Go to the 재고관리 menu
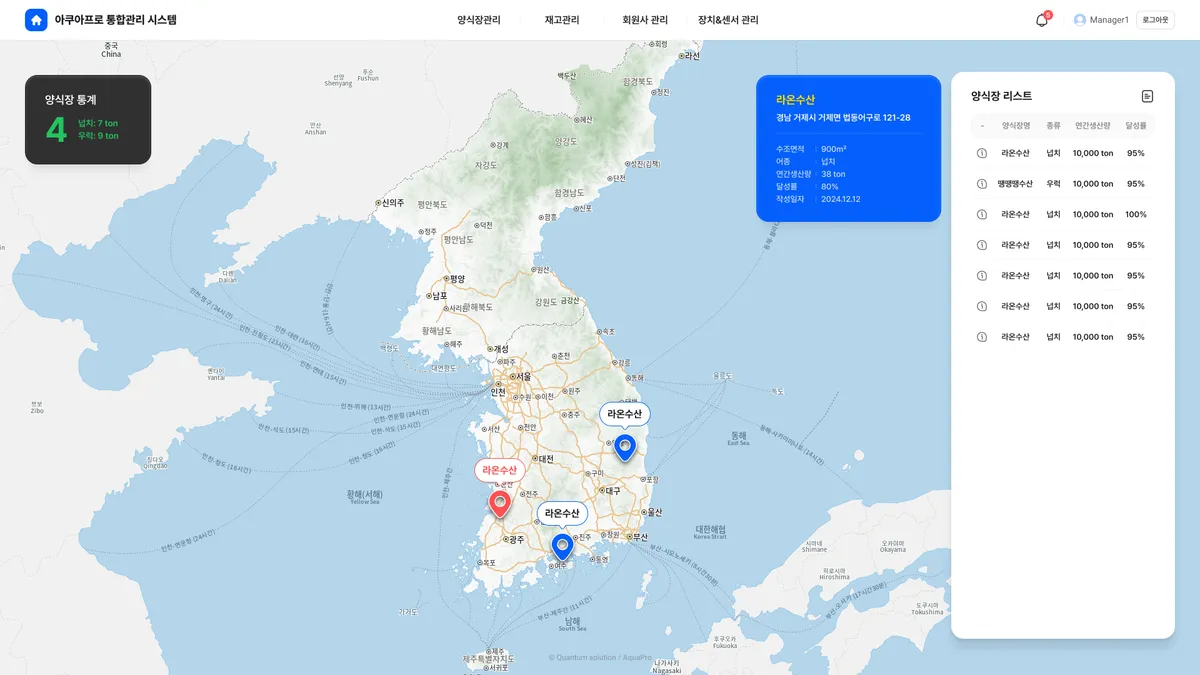 tap(562, 20)
